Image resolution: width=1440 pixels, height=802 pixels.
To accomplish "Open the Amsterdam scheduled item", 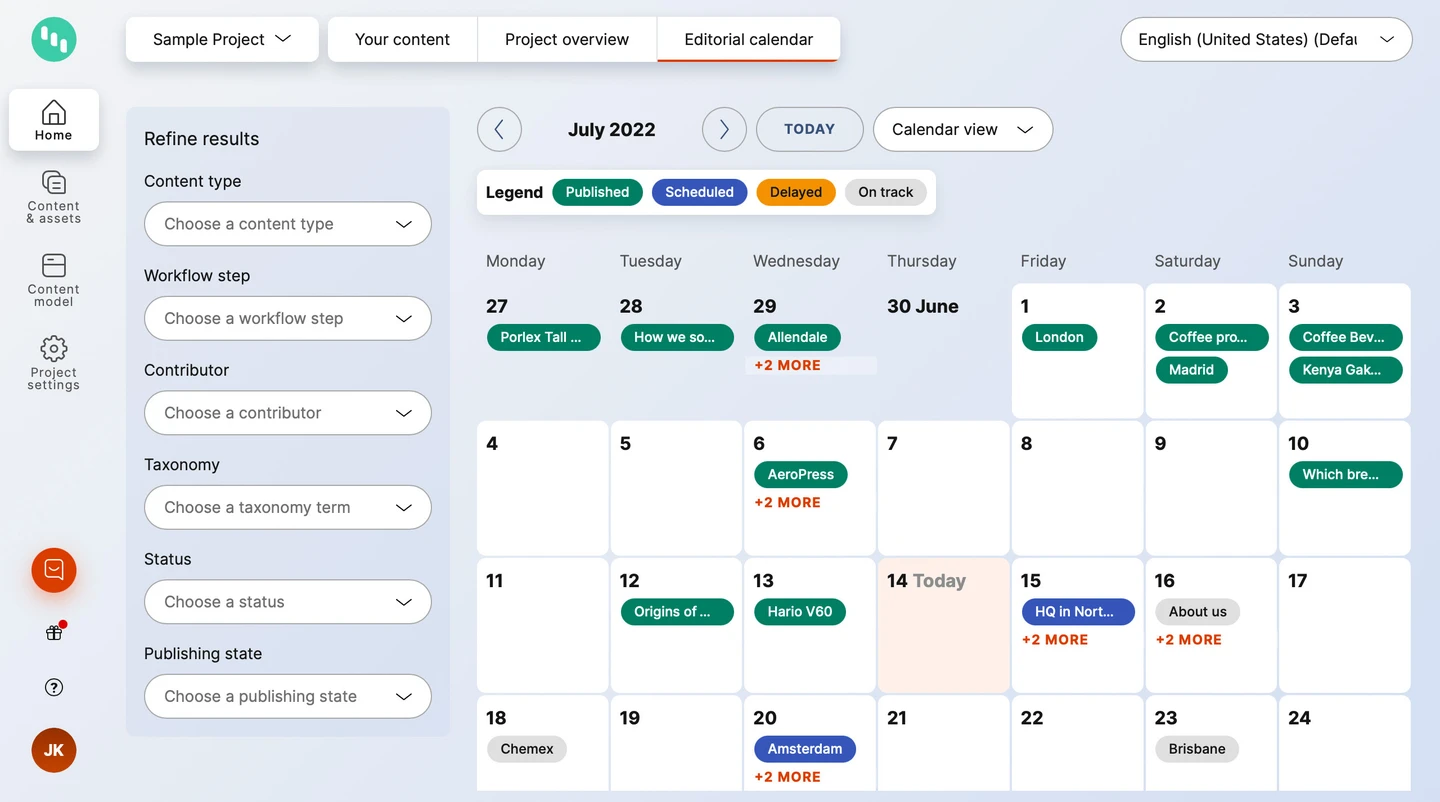I will (x=805, y=749).
